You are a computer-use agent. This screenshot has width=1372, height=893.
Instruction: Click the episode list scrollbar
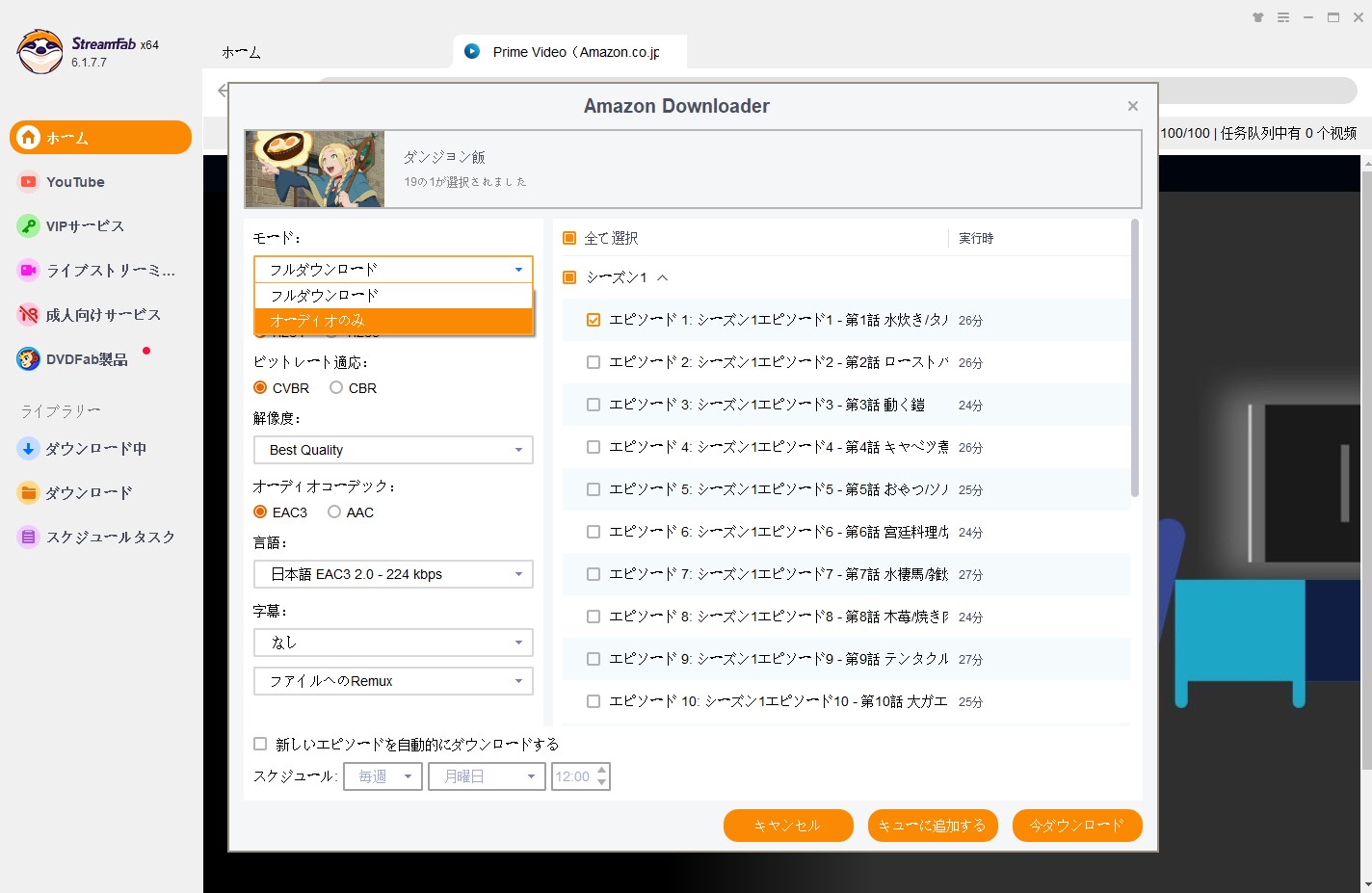pyautogui.click(x=1135, y=358)
